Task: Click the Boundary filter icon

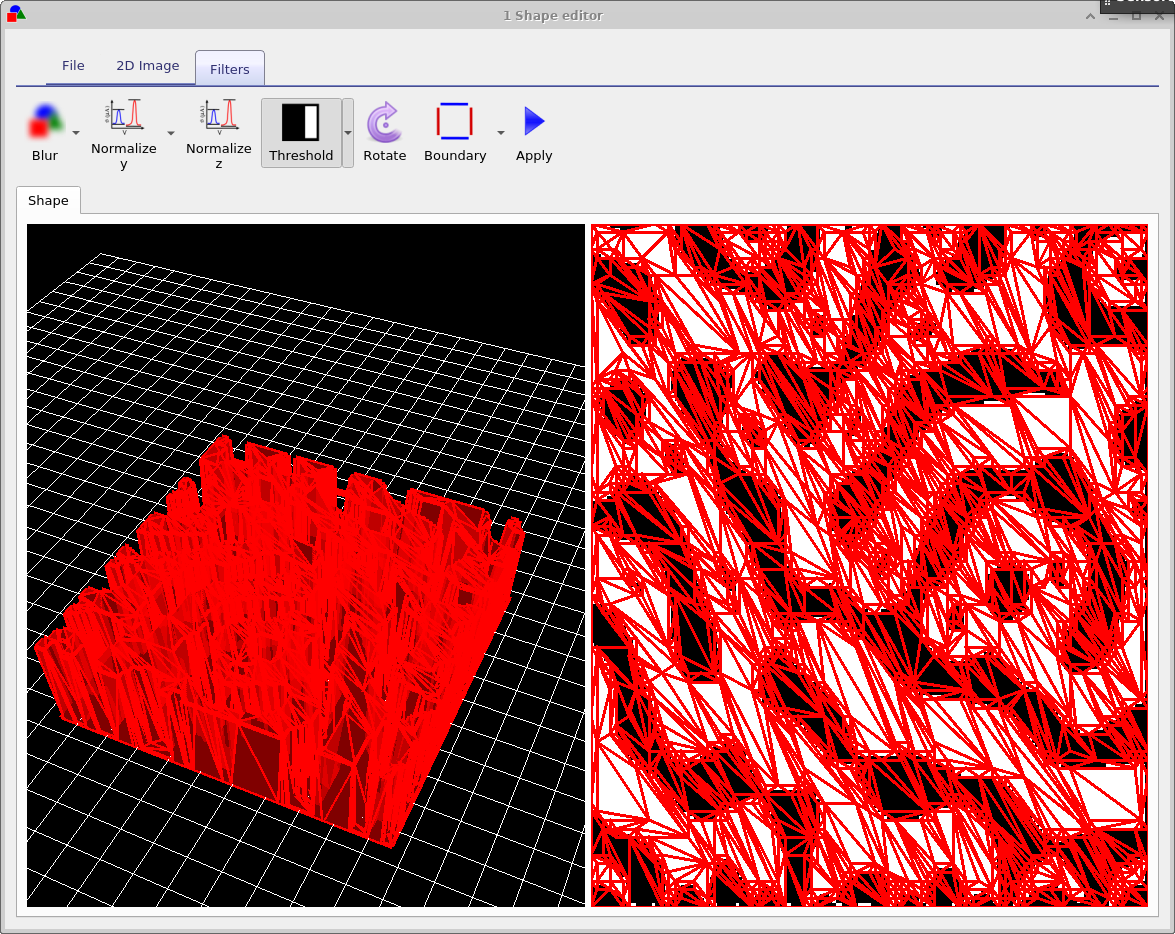Action: pyautogui.click(x=455, y=121)
